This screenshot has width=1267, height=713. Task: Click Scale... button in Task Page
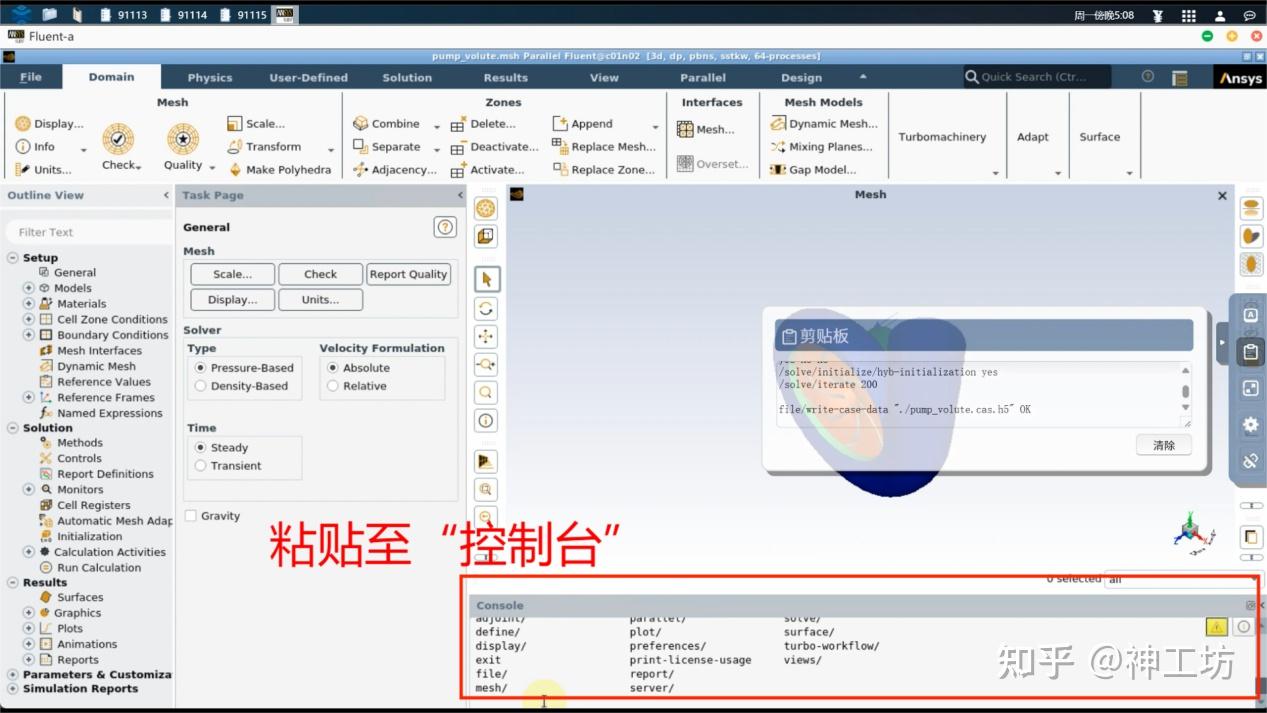(x=232, y=274)
